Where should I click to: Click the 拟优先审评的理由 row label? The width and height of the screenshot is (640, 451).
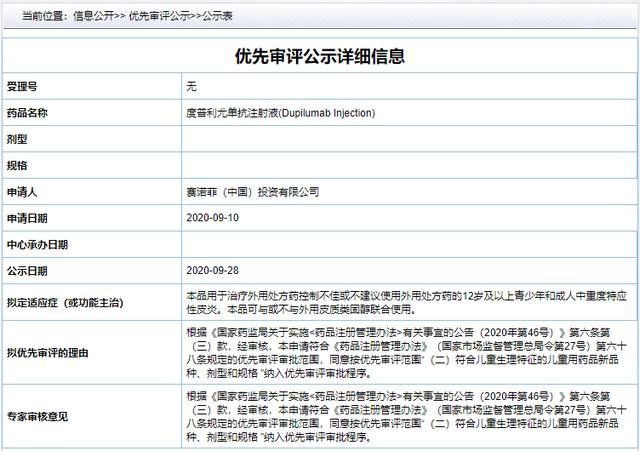(46, 352)
